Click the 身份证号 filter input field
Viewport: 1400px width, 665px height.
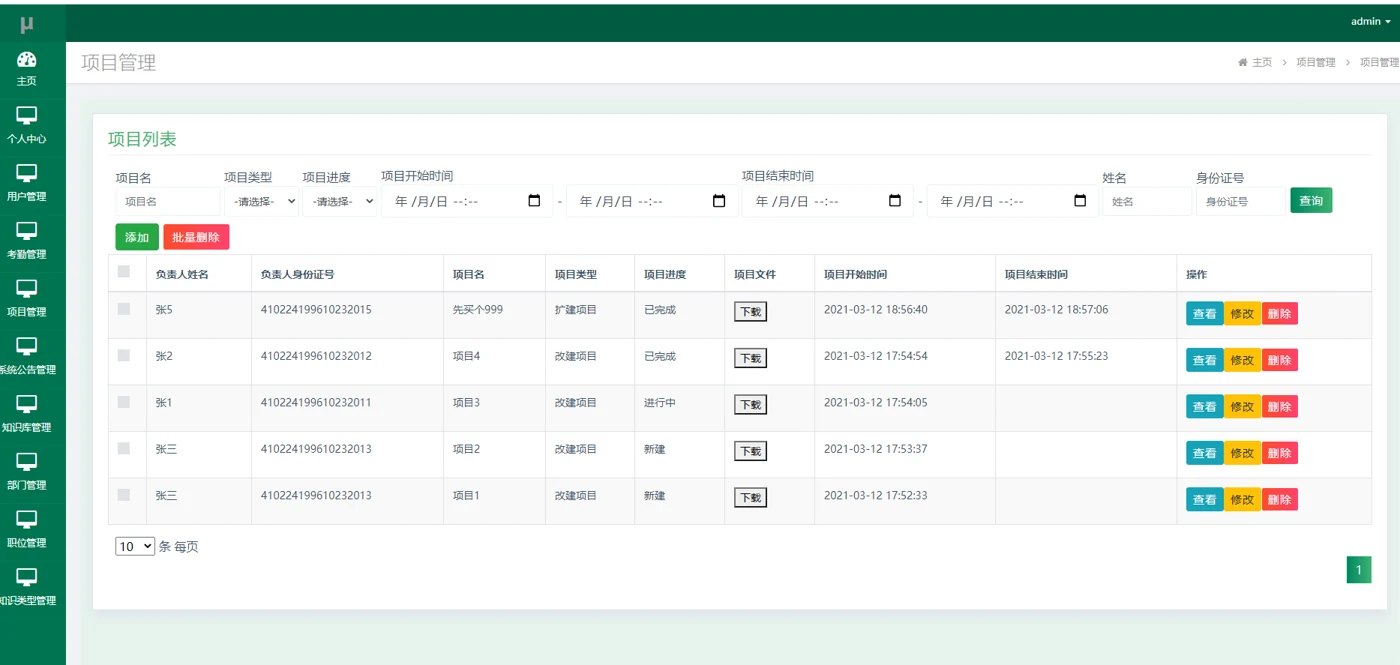tap(1241, 201)
